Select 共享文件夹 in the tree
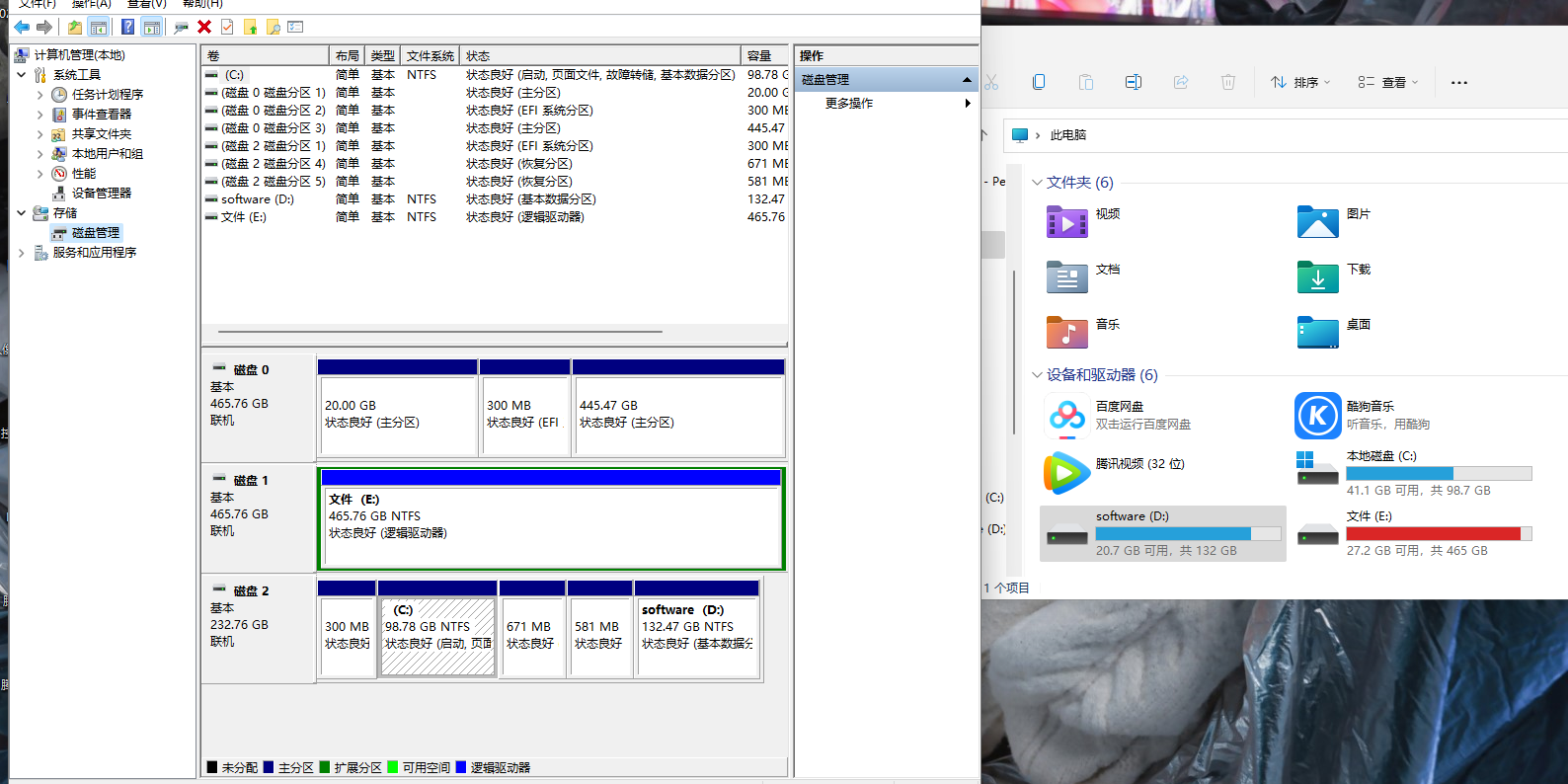 pos(102,134)
